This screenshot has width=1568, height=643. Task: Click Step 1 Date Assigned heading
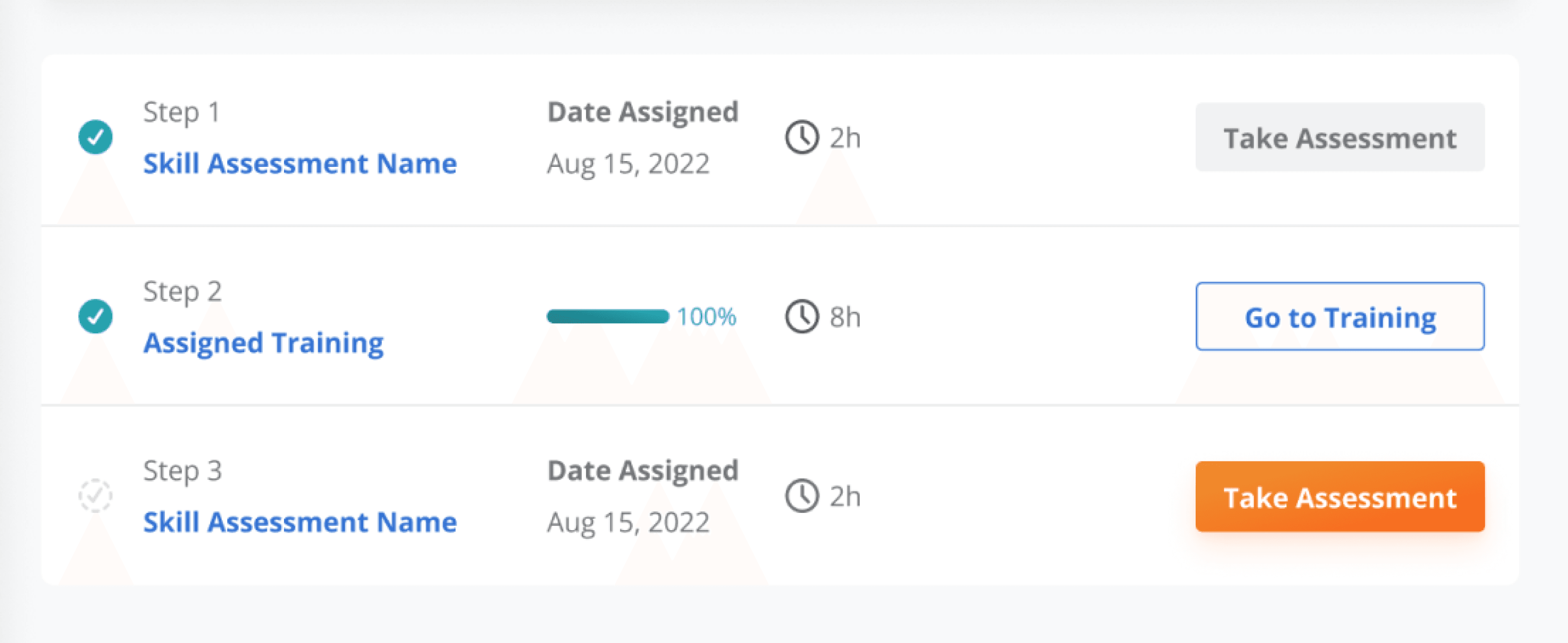click(x=643, y=112)
